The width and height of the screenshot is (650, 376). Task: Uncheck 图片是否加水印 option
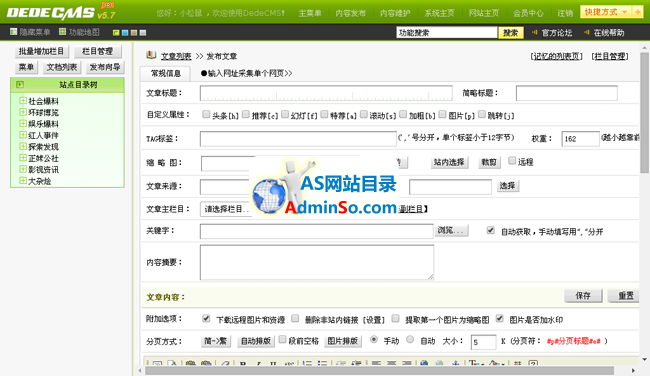coord(500,318)
